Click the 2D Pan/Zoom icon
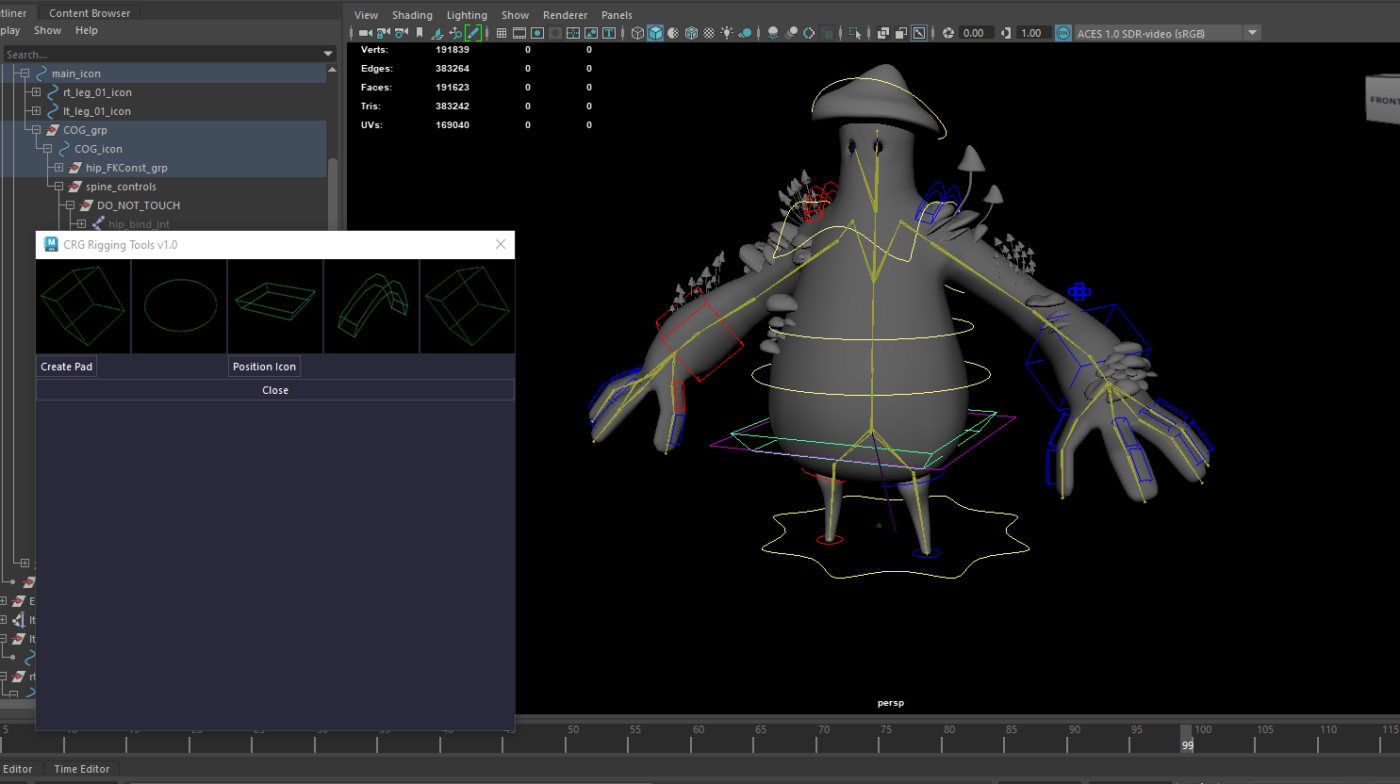Viewport: 1400px width, 784px height. point(456,33)
